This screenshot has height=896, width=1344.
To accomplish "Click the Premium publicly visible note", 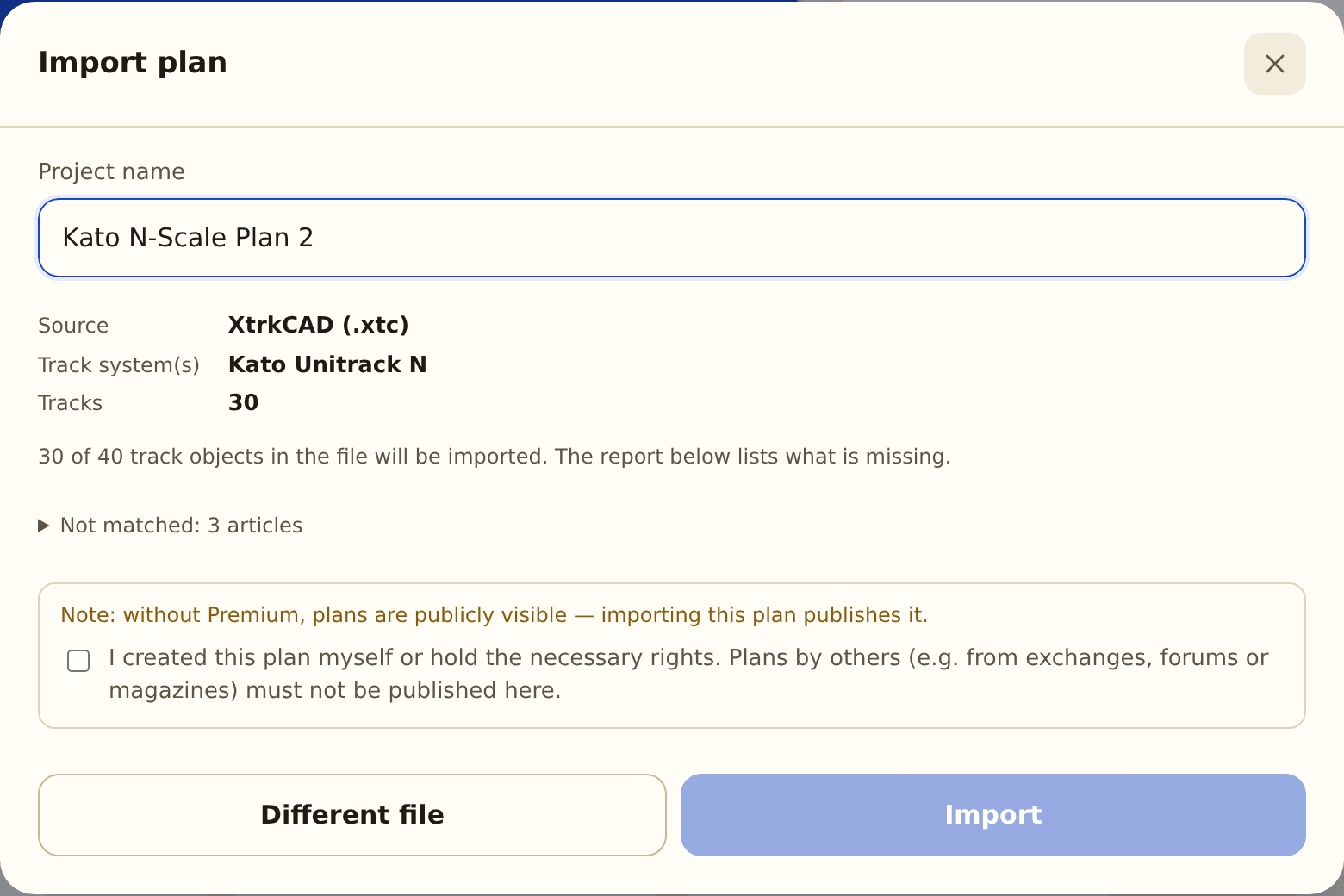I will (x=495, y=615).
